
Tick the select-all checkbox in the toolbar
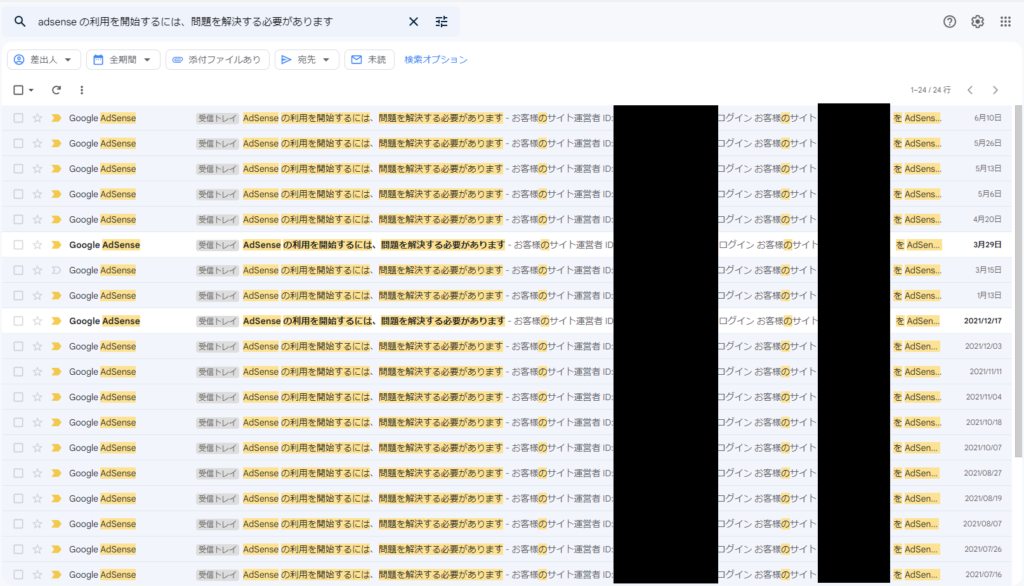(18, 90)
